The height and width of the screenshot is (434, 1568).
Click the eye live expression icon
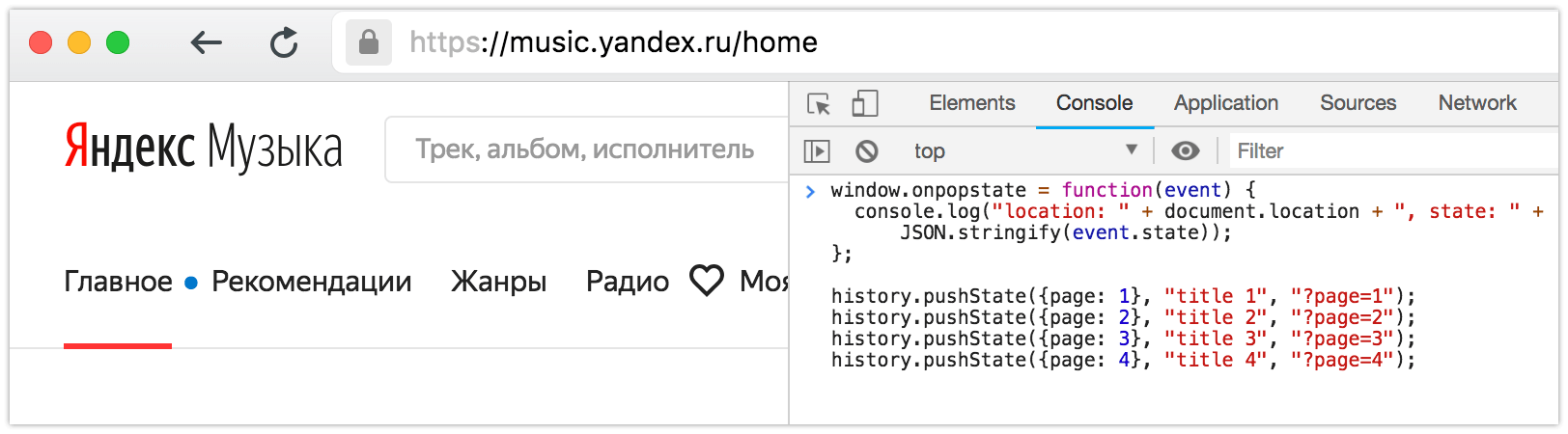point(1185,150)
